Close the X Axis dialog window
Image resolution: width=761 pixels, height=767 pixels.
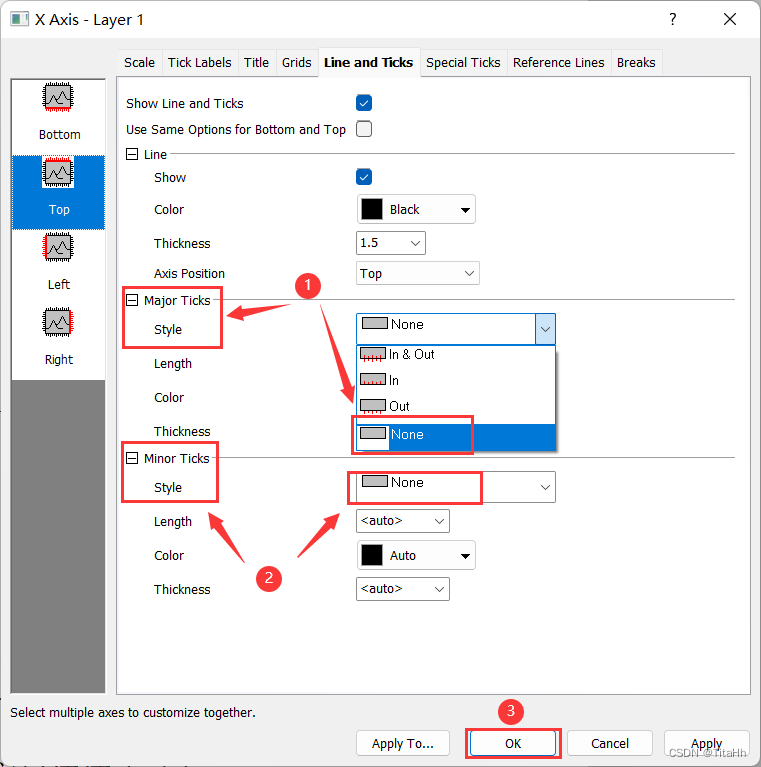pos(730,19)
